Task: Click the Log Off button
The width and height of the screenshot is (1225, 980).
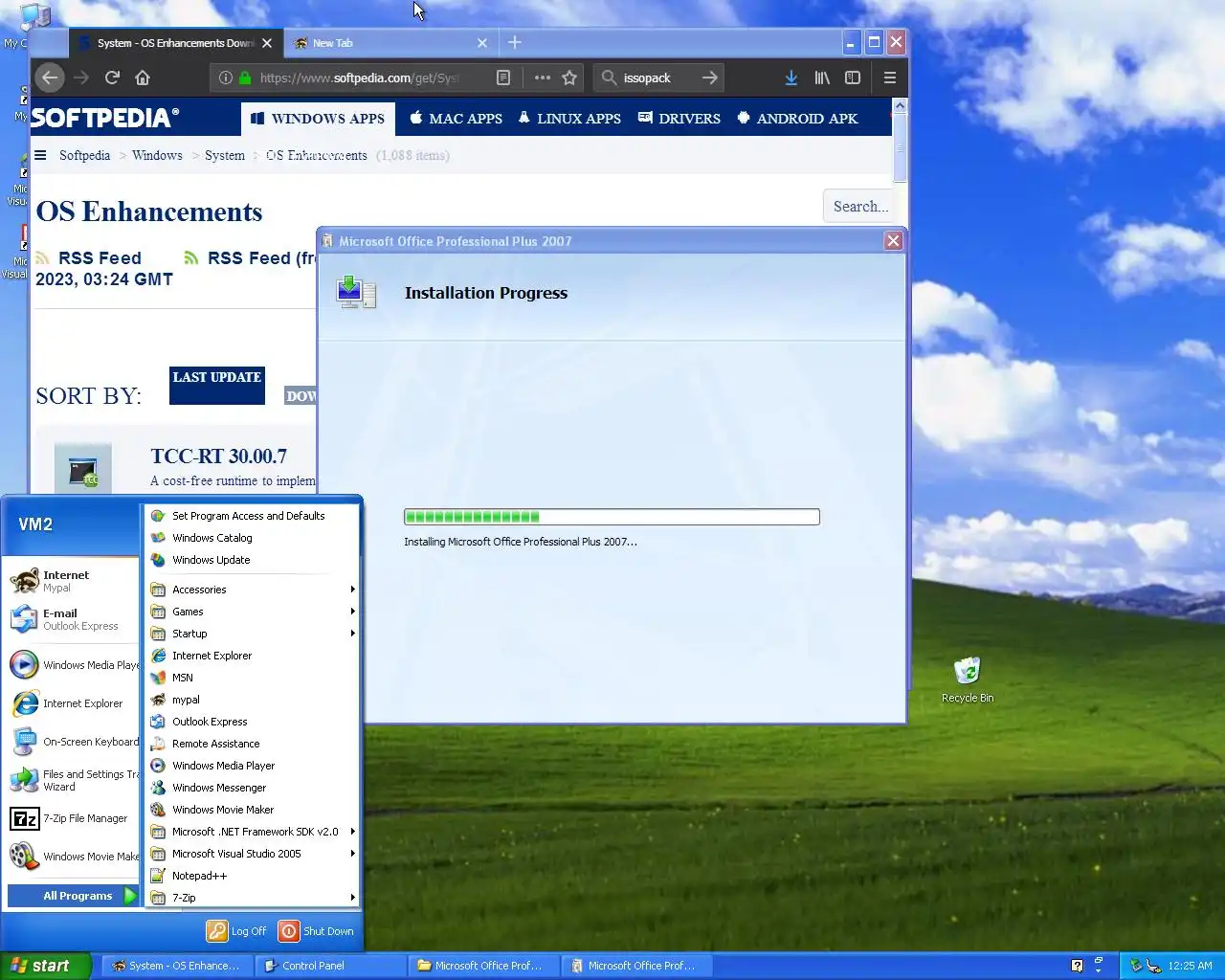Action: [237, 931]
